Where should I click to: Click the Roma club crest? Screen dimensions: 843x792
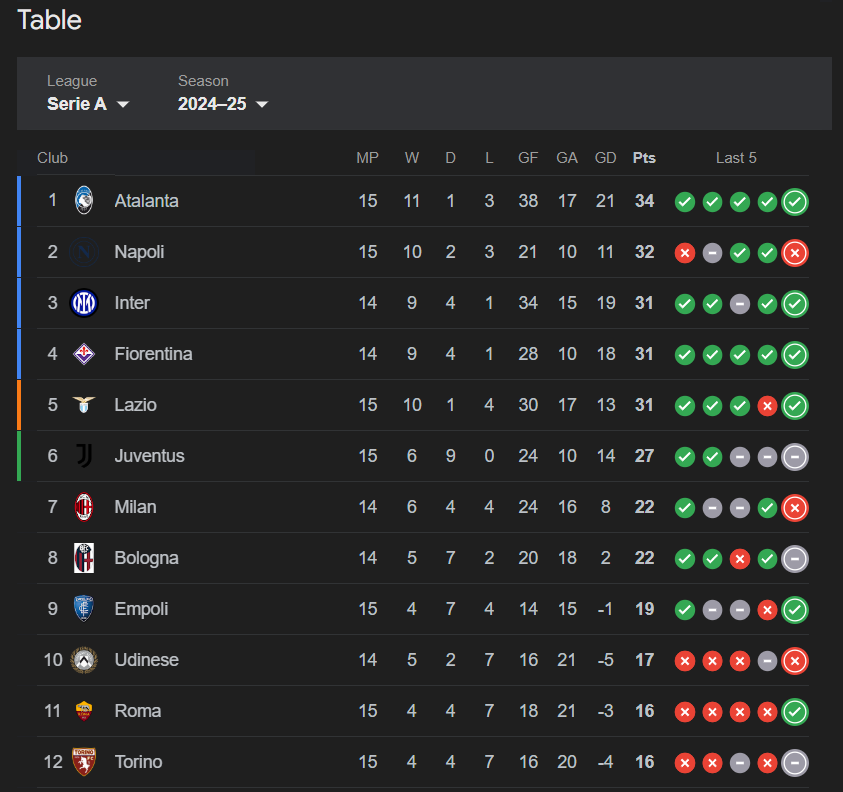pyautogui.click(x=84, y=711)
